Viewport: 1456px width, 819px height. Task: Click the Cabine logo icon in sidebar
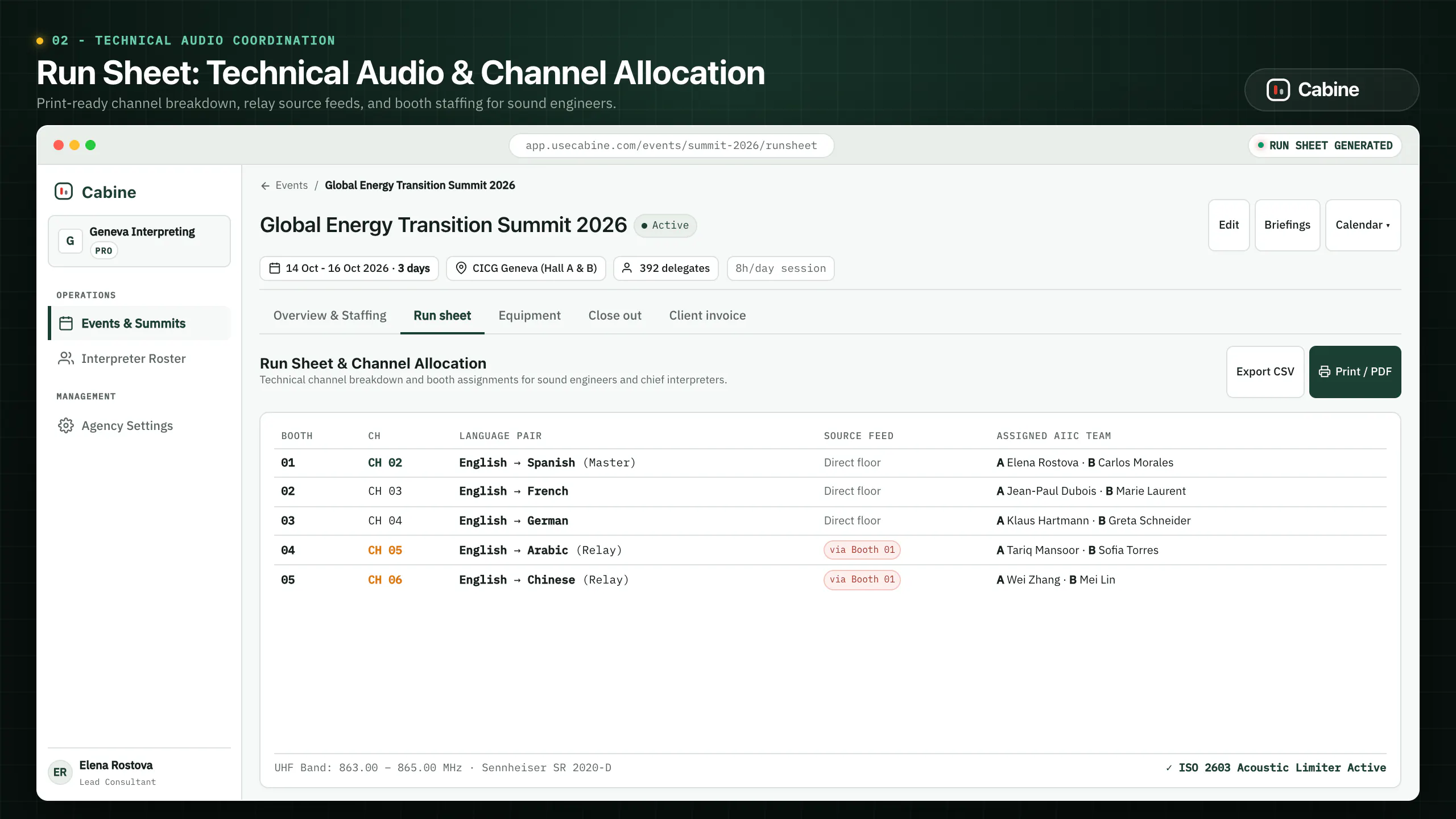tap(64, 192)
